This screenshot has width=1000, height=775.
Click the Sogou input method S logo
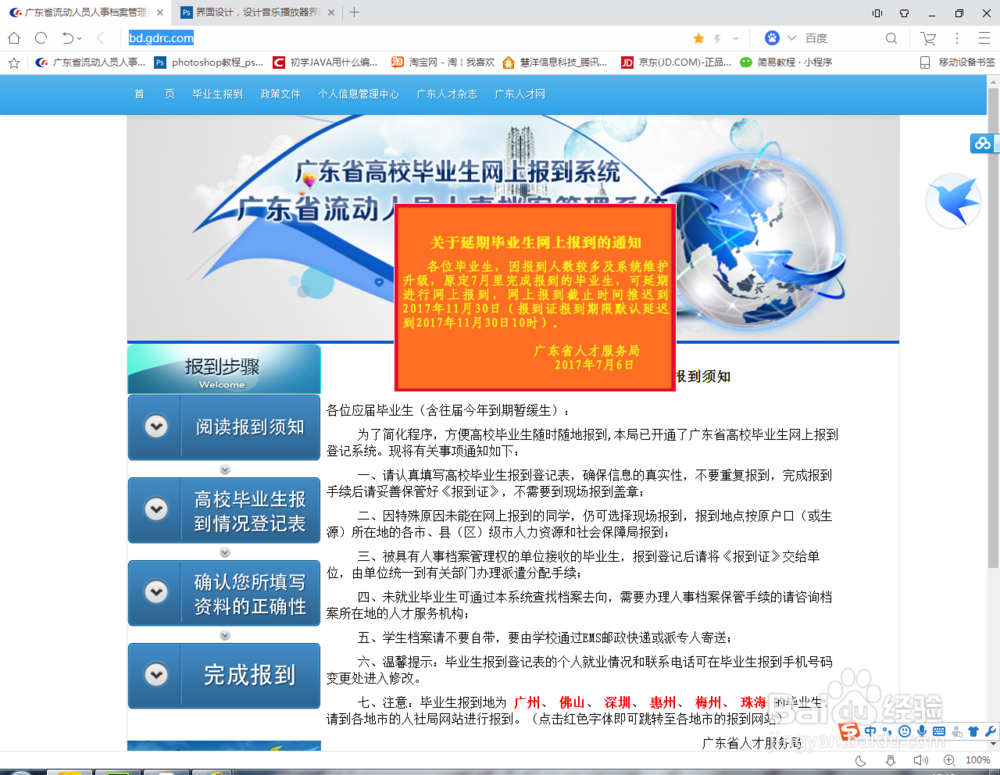(x=849, y=731)
